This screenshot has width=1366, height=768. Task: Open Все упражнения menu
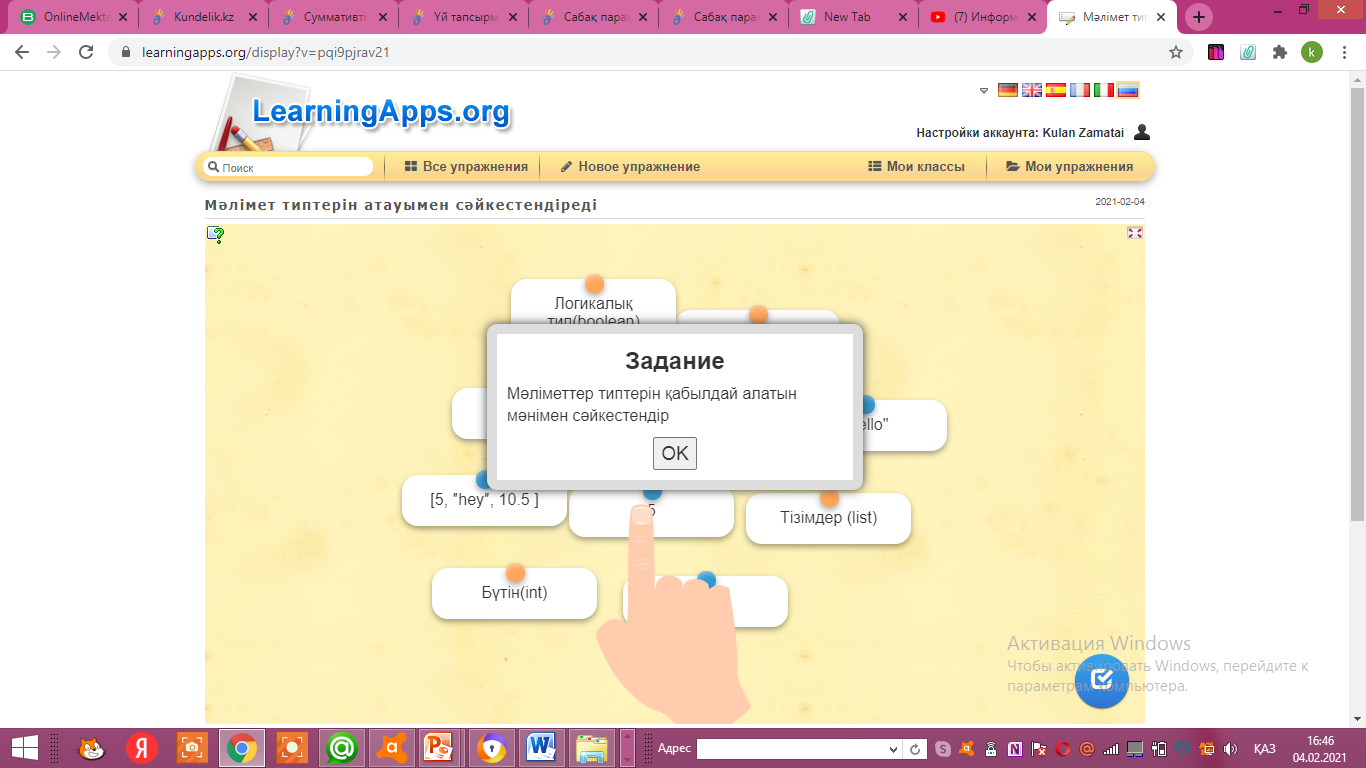coord(466,167)
